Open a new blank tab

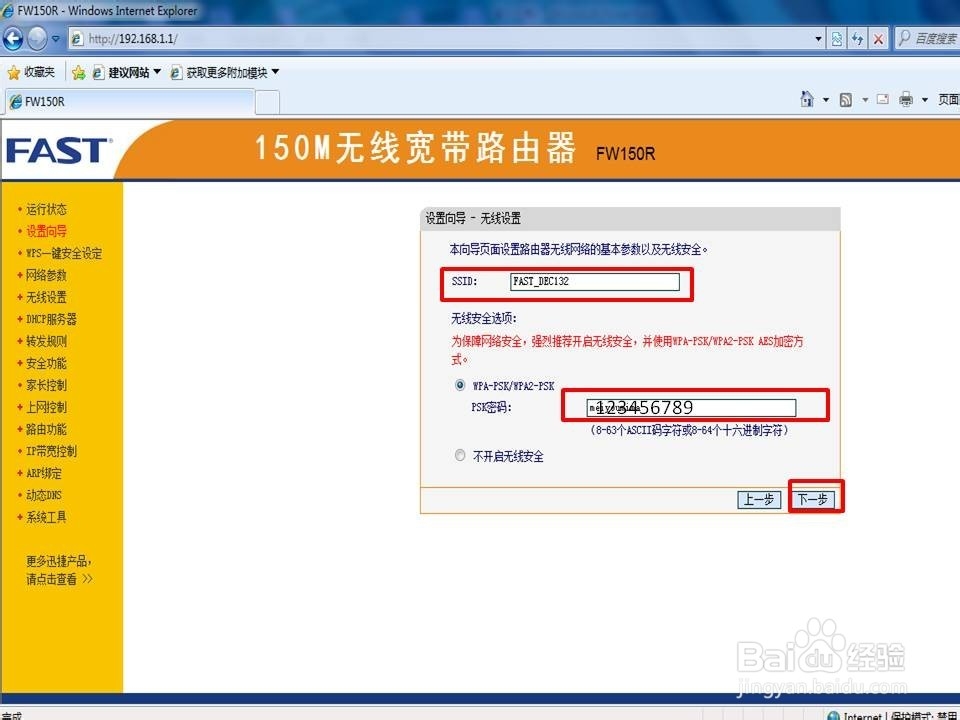(267, 102)
